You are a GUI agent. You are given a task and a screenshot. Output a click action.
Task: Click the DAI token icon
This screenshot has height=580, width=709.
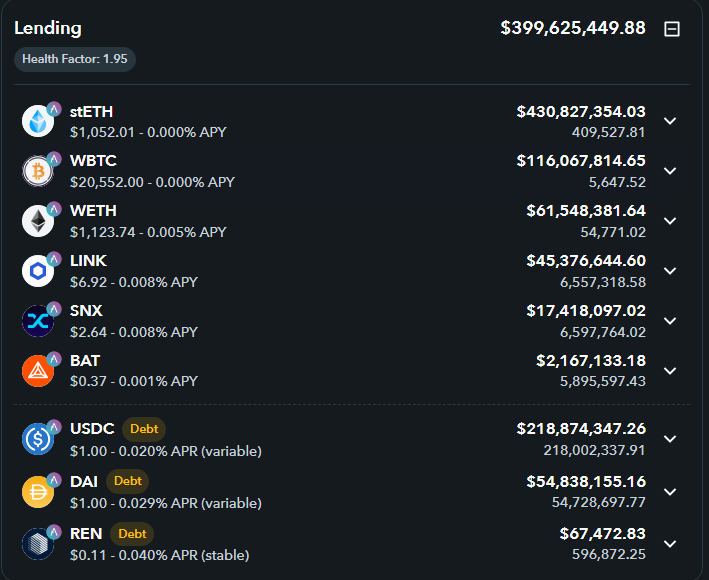[x=38, y=492]
